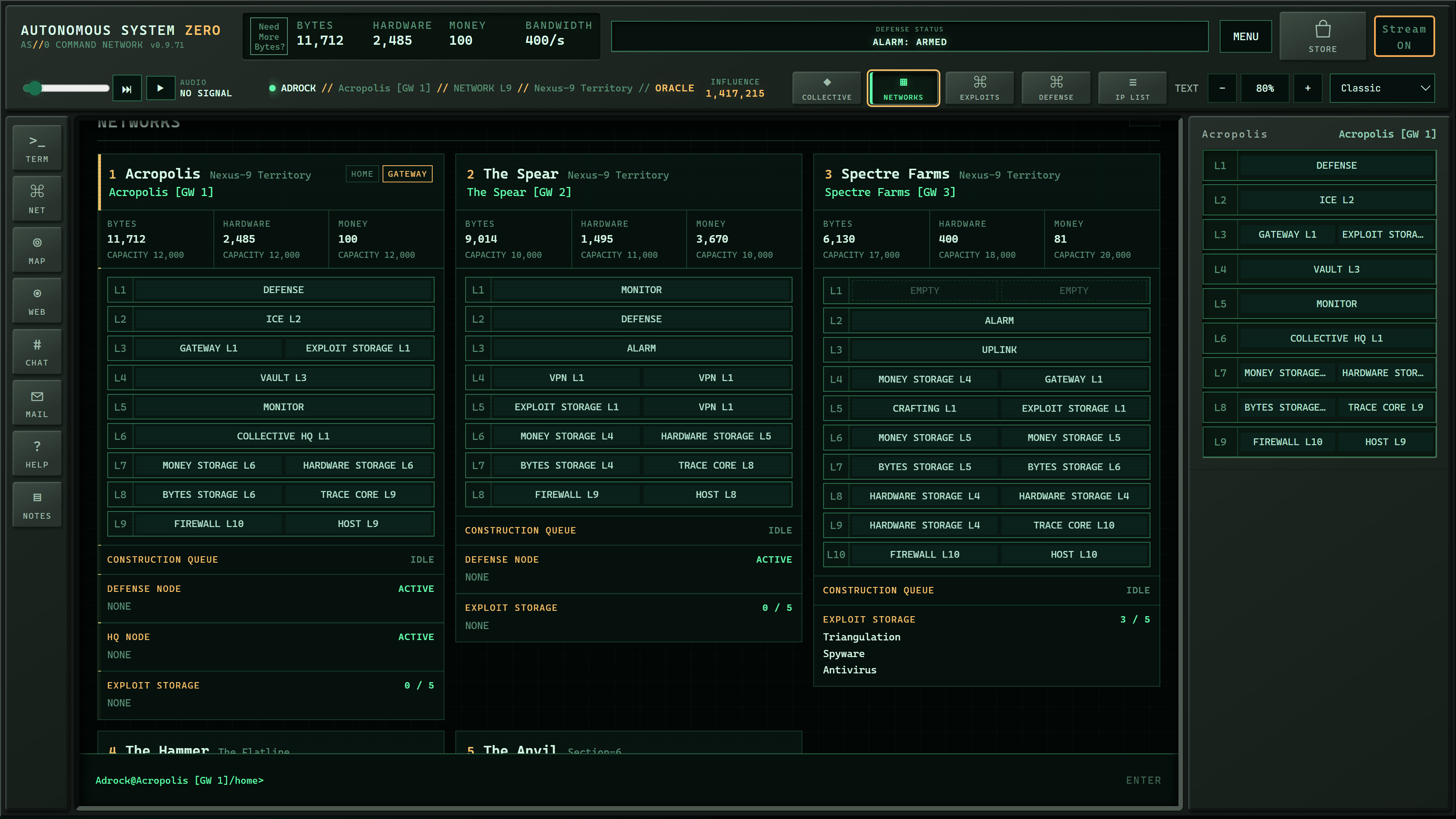Open Spectre Farms [GW 3] link
This screenshot has width=1456, height=819.
[890, 192]
